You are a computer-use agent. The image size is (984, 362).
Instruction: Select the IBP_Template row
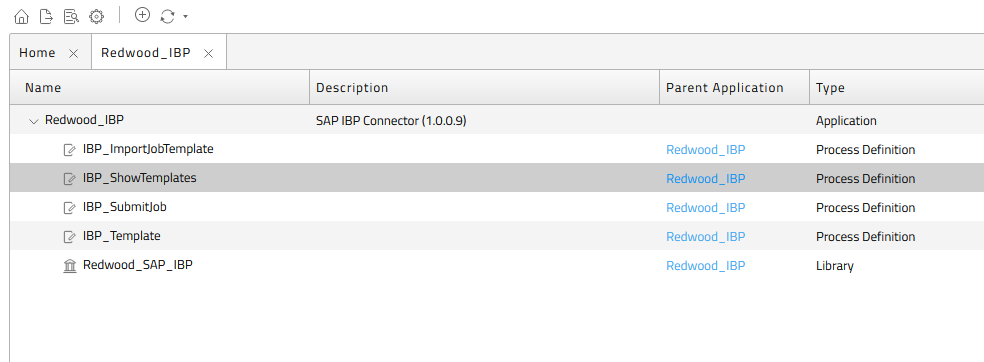pyautogui.click(x=496, y=236)
